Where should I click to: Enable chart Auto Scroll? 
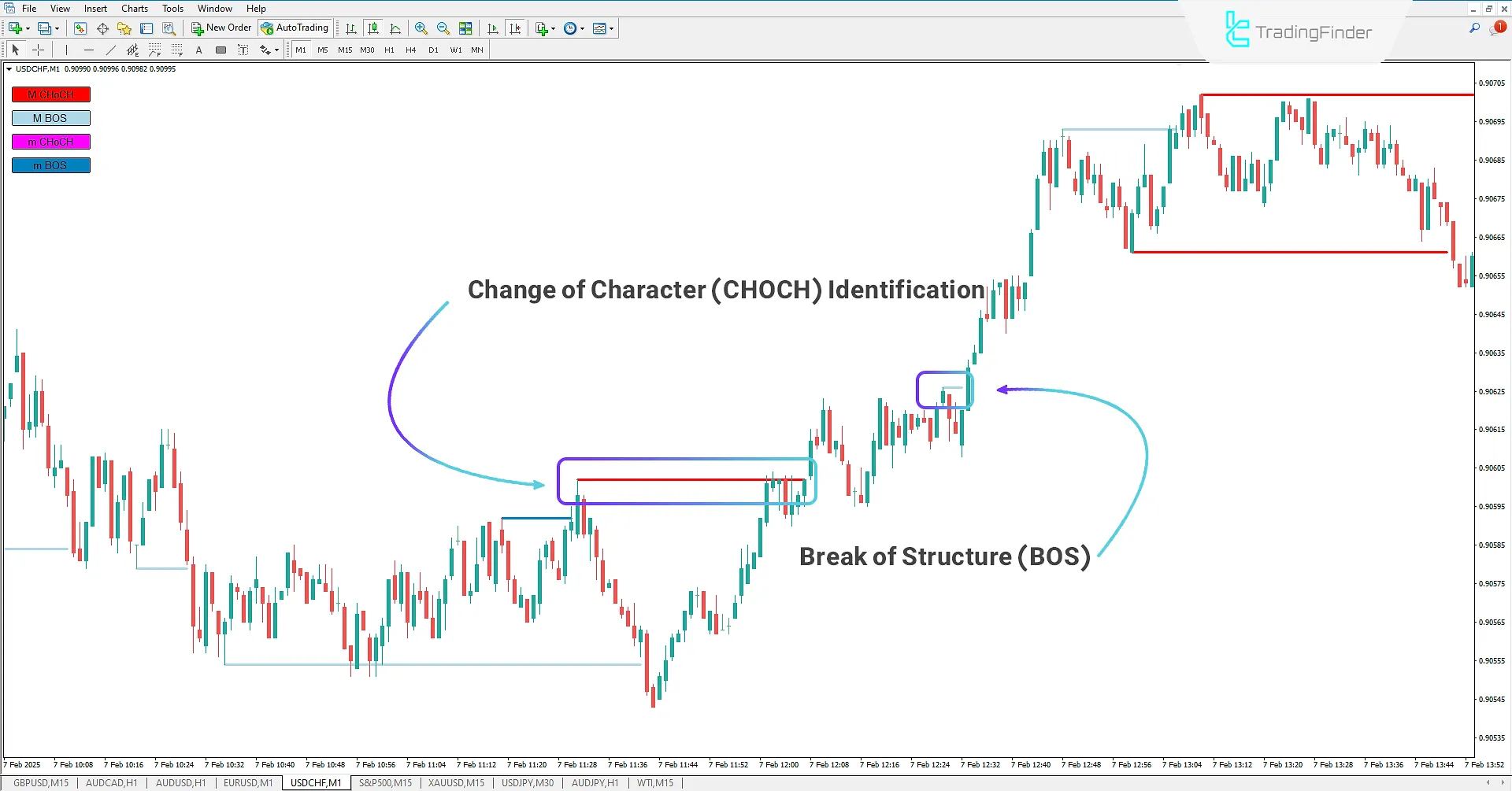pyautogui.click(x=494, y=28)
